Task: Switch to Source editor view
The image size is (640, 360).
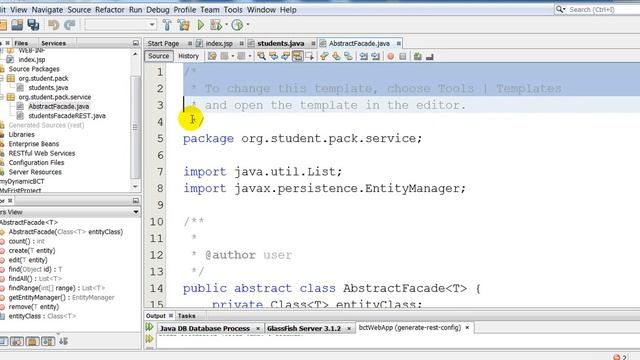Action: (158, 56)
